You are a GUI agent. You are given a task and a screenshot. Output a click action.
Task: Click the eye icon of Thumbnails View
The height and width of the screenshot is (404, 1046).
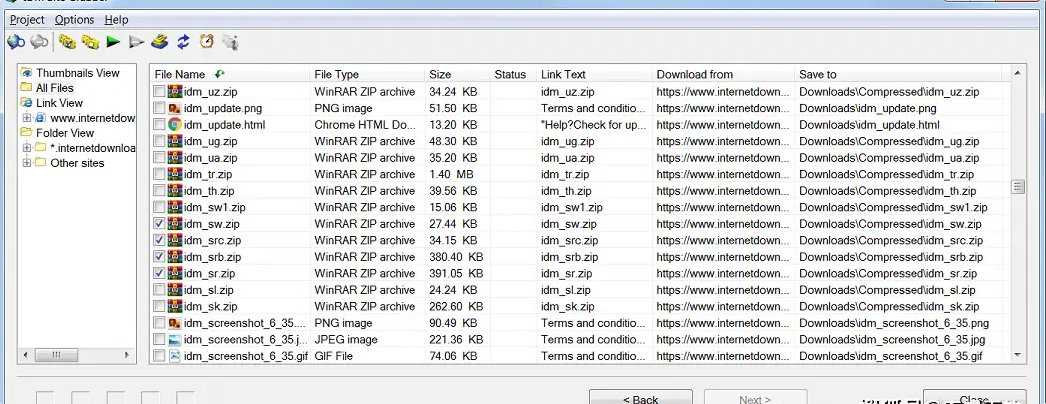point(27,73)
